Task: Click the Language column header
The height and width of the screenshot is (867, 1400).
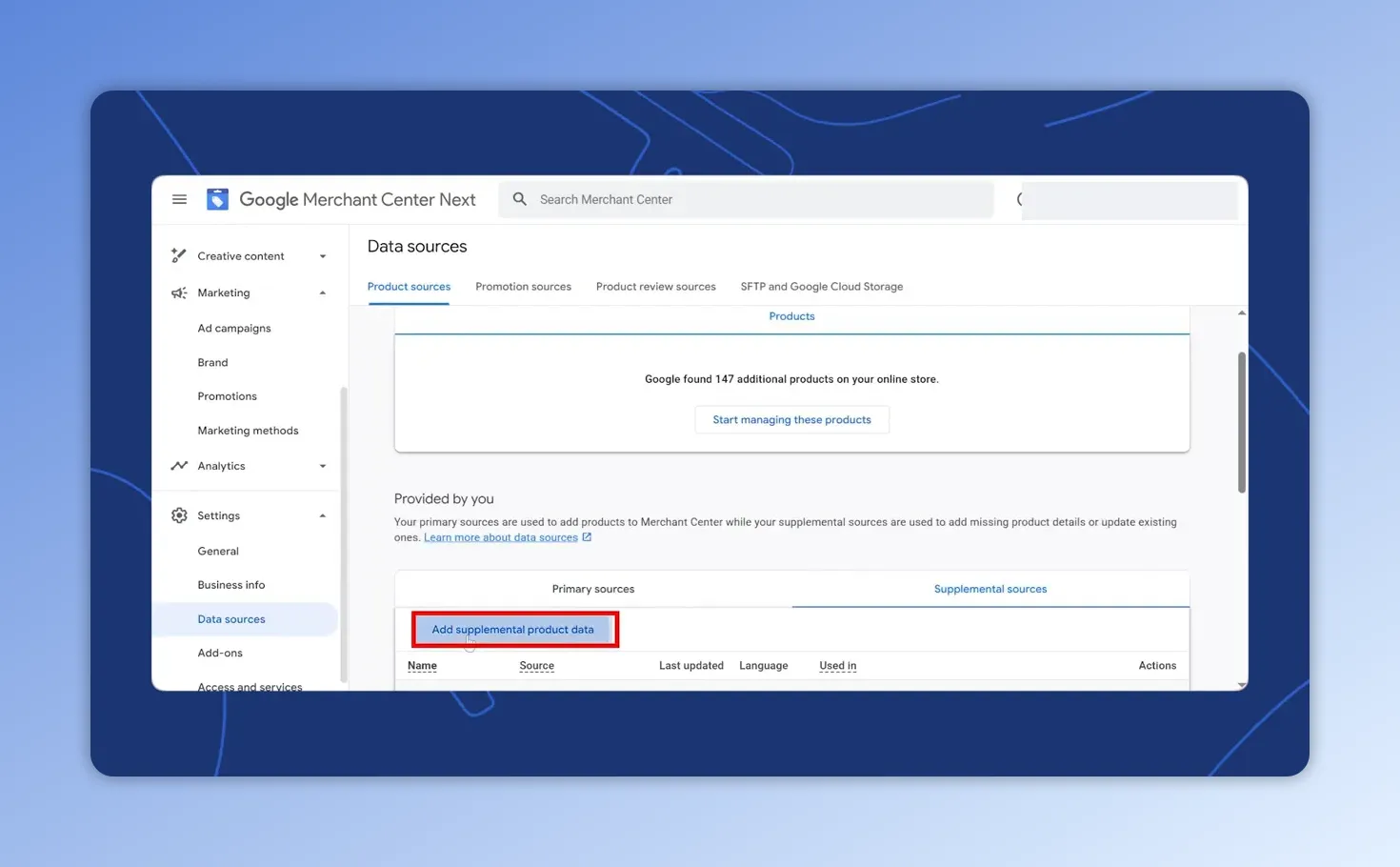Action: tap(764, 666)
